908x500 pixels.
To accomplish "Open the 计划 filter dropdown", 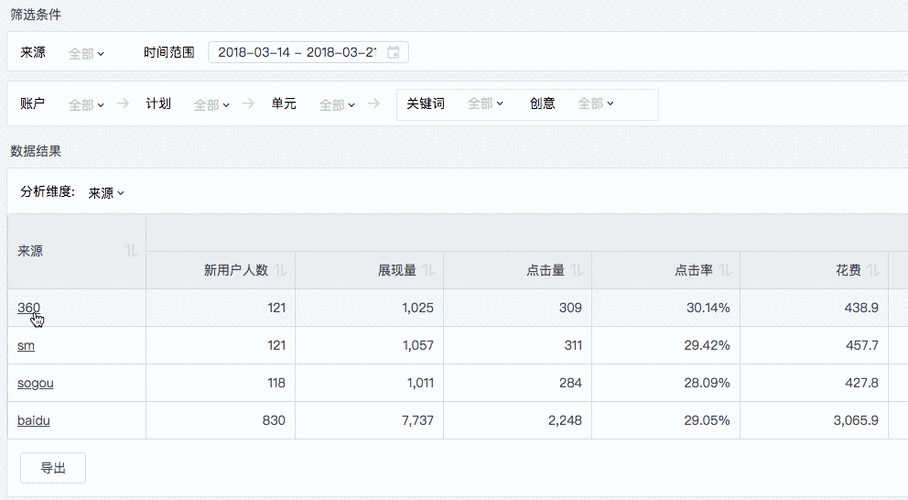I will click(211, 104).
